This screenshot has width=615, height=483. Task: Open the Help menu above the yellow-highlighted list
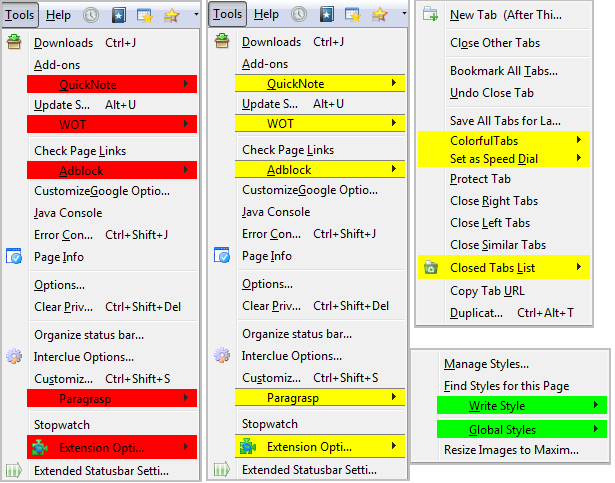pyautogui.click(x=266, y=14)
